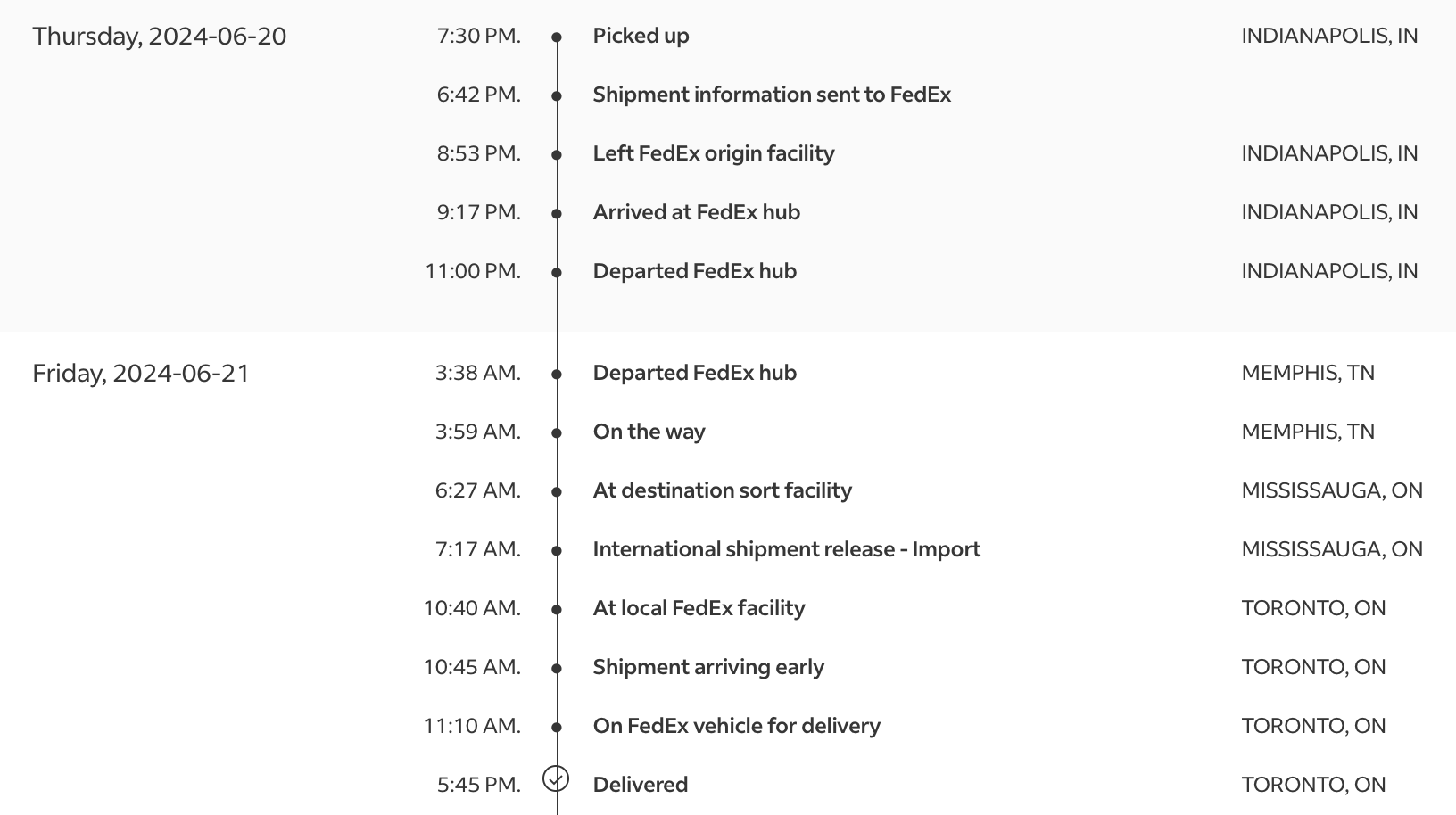Image resolution: width=1456 pixels, height=815 pixels.
Task: Select the Shipment arriving early marker
Action: (x=557, y=669)
